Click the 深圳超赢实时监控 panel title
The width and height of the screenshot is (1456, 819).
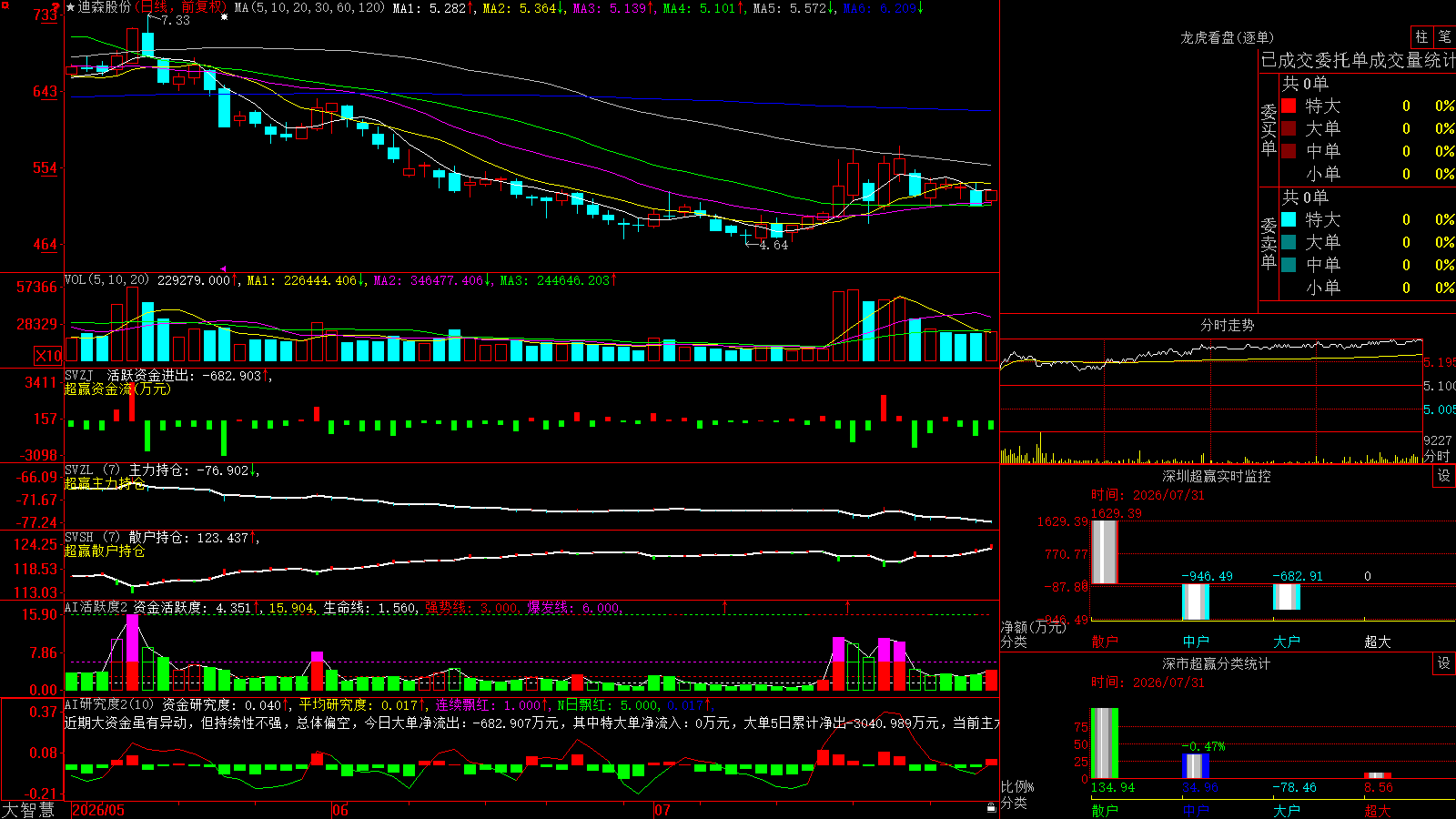tap(1216, 476)
